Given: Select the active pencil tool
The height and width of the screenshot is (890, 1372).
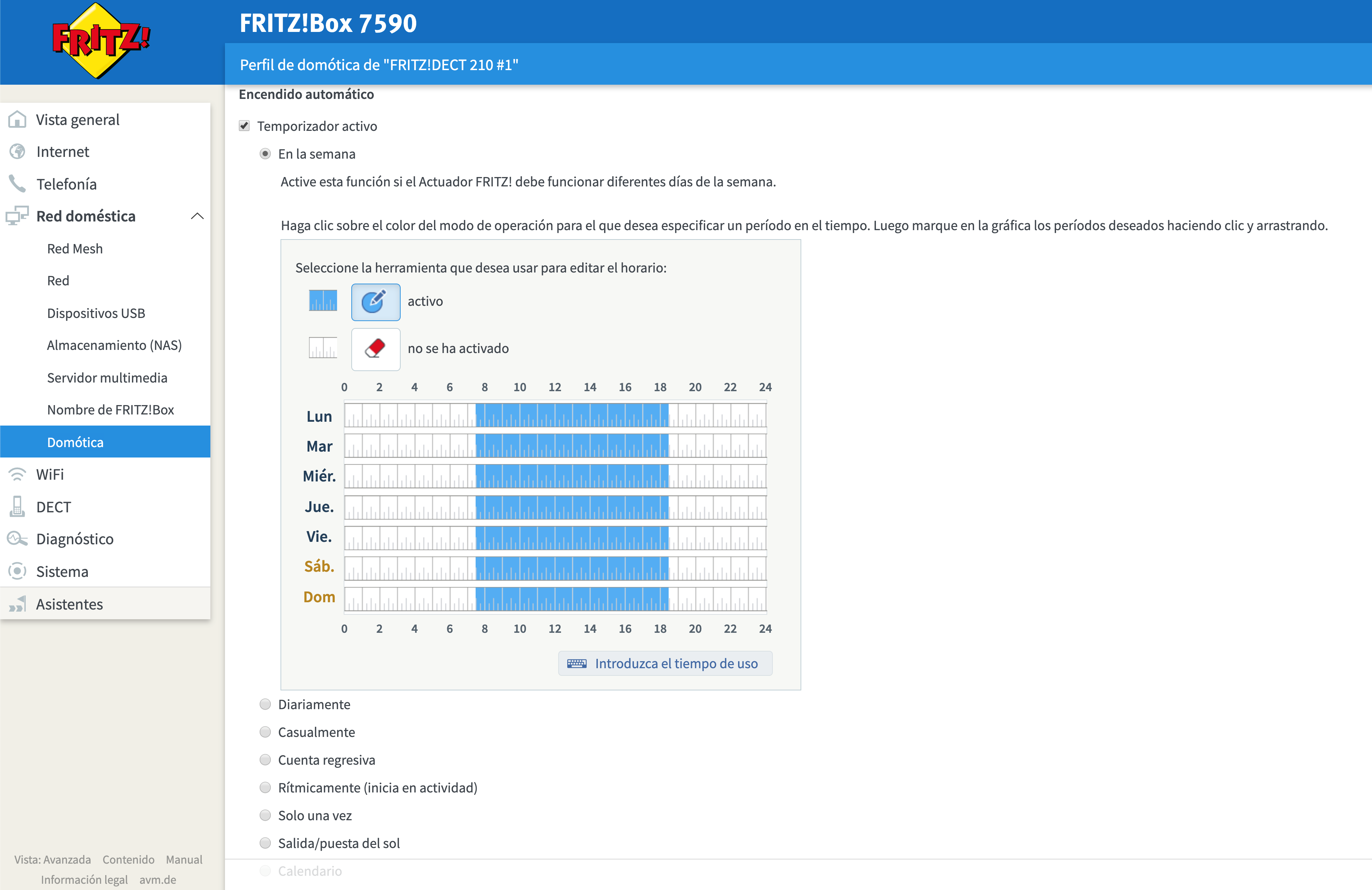Looking at the screenshot, I should coord(375,302).
